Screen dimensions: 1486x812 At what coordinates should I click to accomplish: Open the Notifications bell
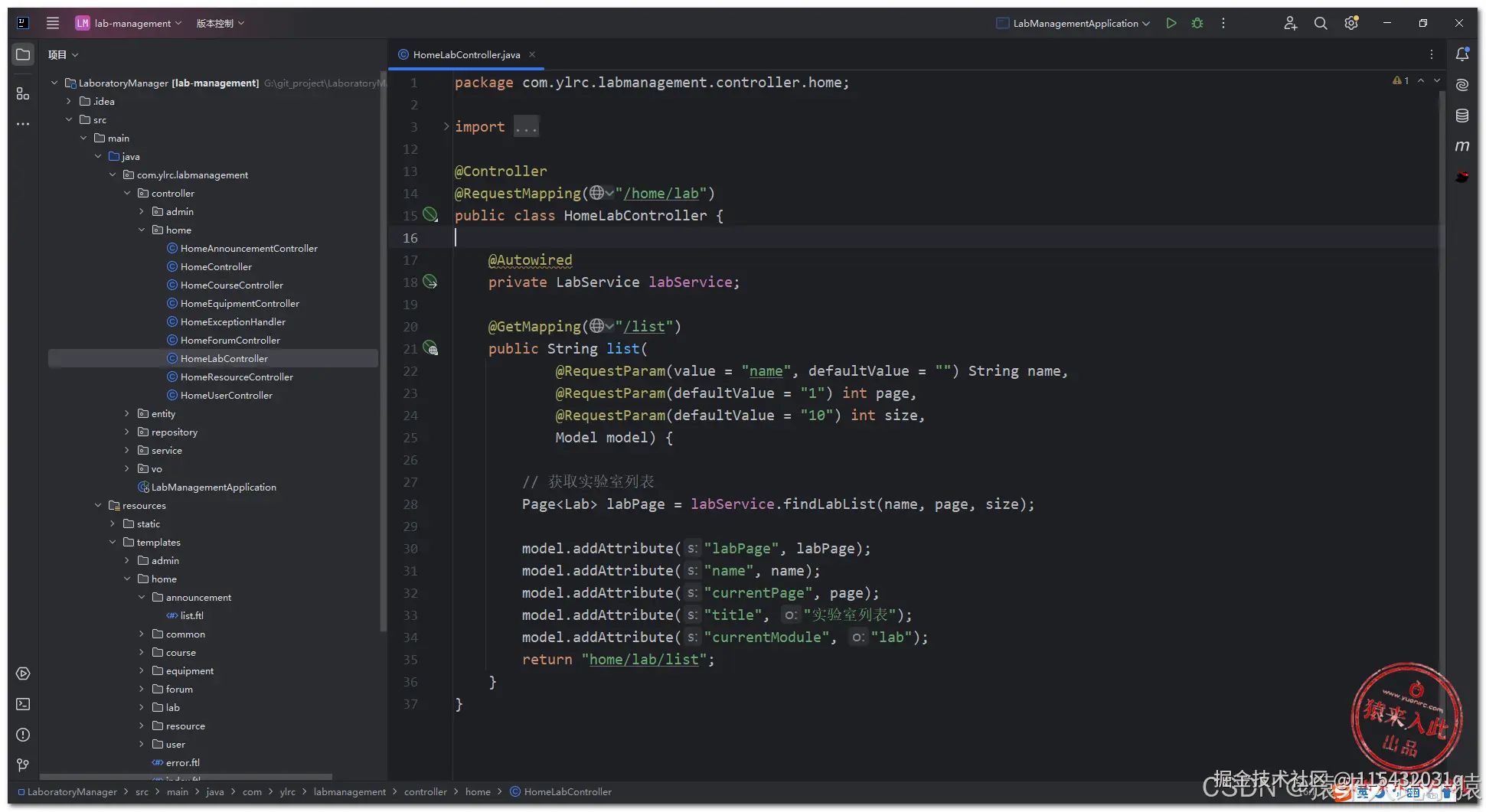pos(1462,54)
